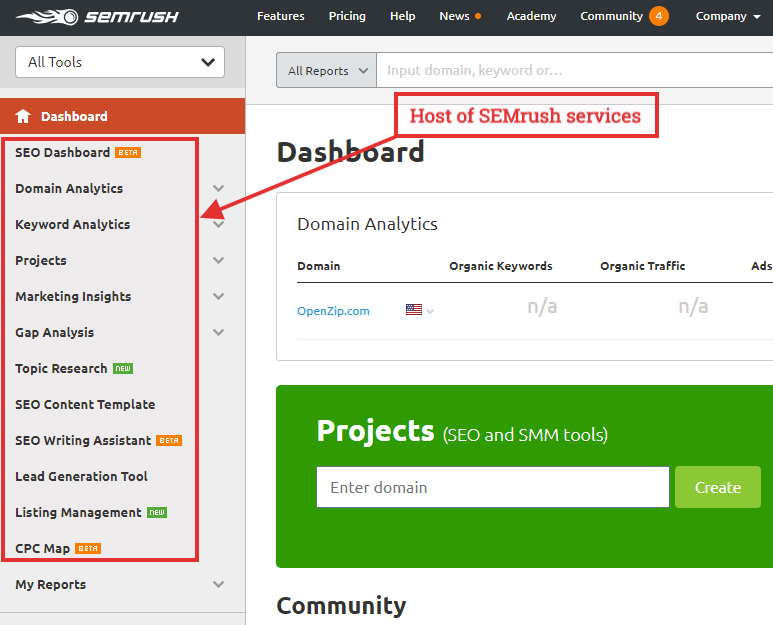773x625 pixels.
Task: Open SEO Content Template
Action: [85, 405]
